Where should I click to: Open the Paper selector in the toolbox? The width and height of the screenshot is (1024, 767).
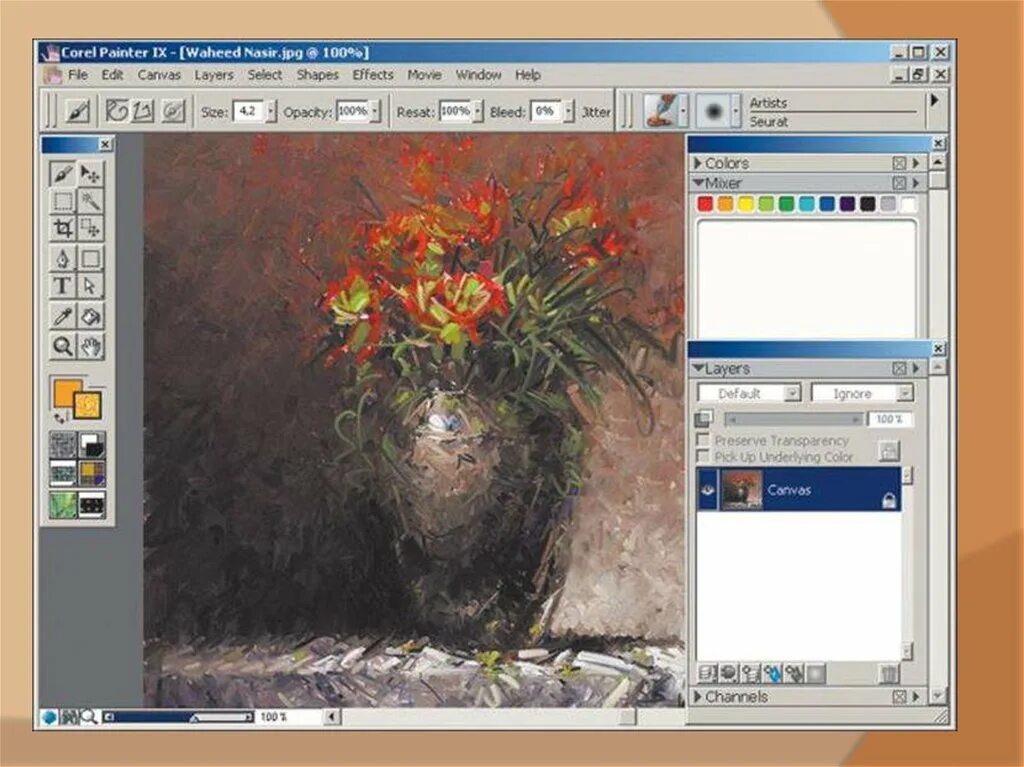coord(63,444)
